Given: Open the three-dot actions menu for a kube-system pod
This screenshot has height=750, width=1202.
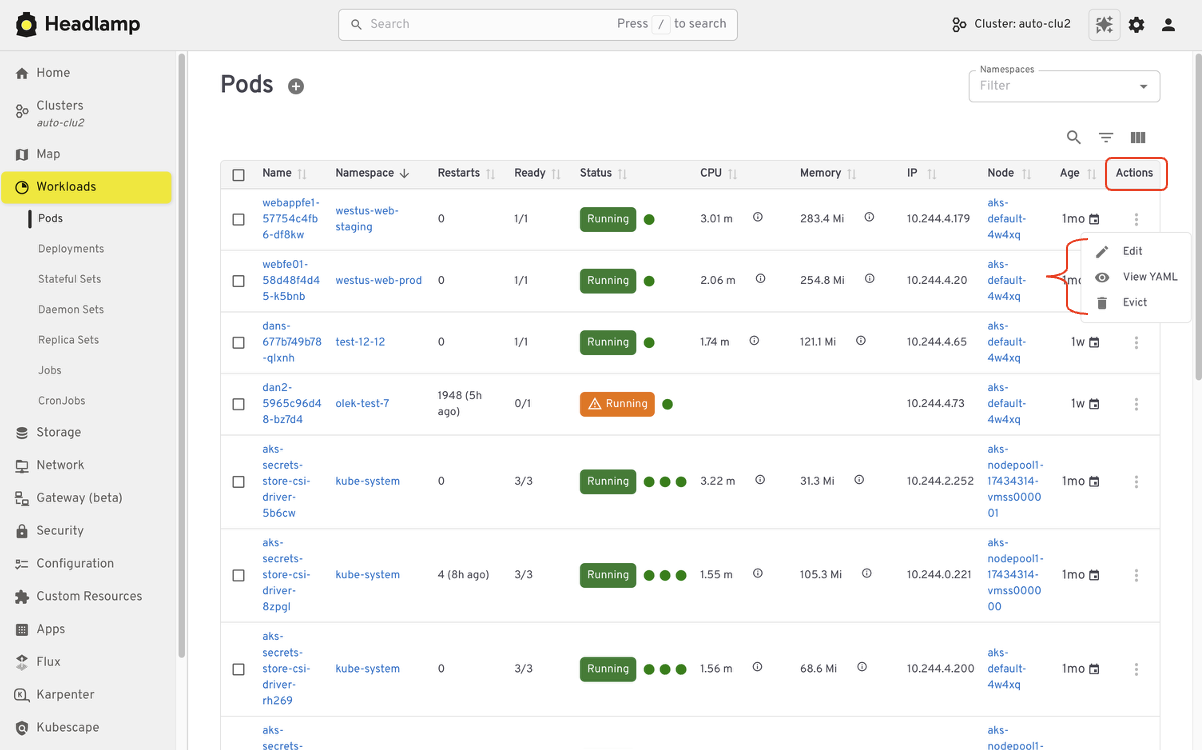Looking at the screenshot, I should click(1136, 481).
